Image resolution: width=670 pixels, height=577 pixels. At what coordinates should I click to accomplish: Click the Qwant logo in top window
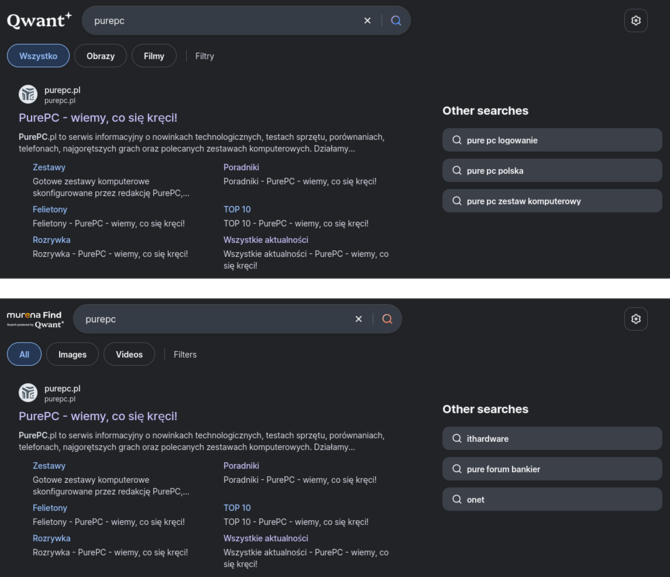[x=39, y=21]
